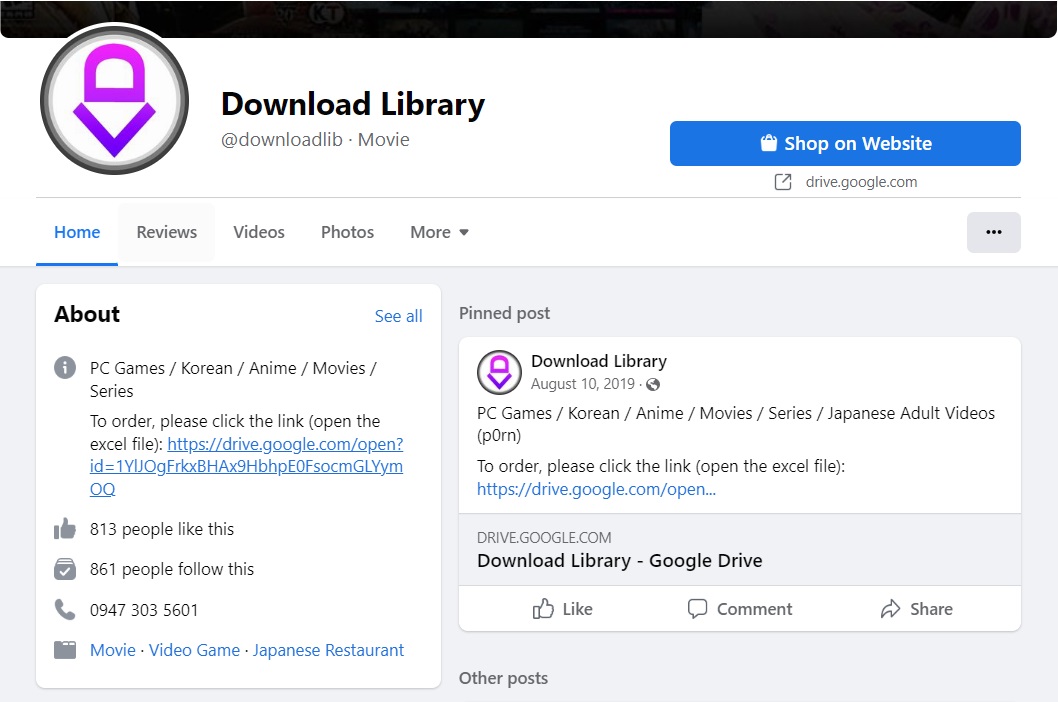Click the thumbs-up icon beside 813 people
The image size is (1058, 702).
[x=65, y=529]
